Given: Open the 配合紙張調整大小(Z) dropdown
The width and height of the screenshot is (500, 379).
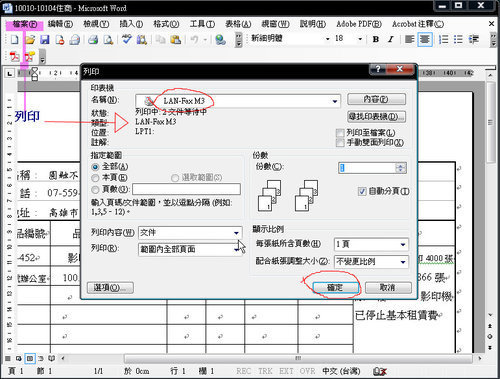Looking at the screenshot, I should click(403, 262).
